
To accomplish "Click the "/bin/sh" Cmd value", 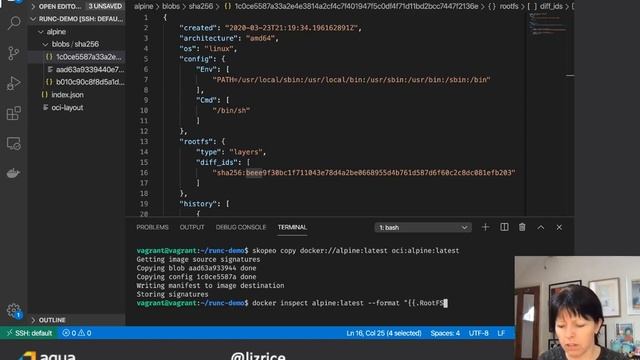I will coord(231,111).
